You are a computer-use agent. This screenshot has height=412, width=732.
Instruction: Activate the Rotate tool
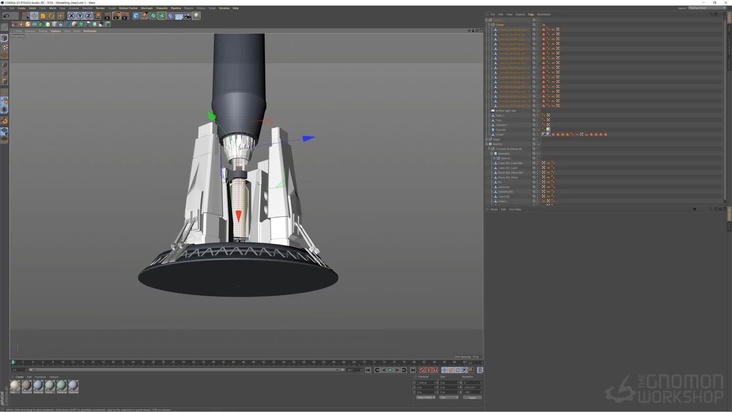[51, 16]
